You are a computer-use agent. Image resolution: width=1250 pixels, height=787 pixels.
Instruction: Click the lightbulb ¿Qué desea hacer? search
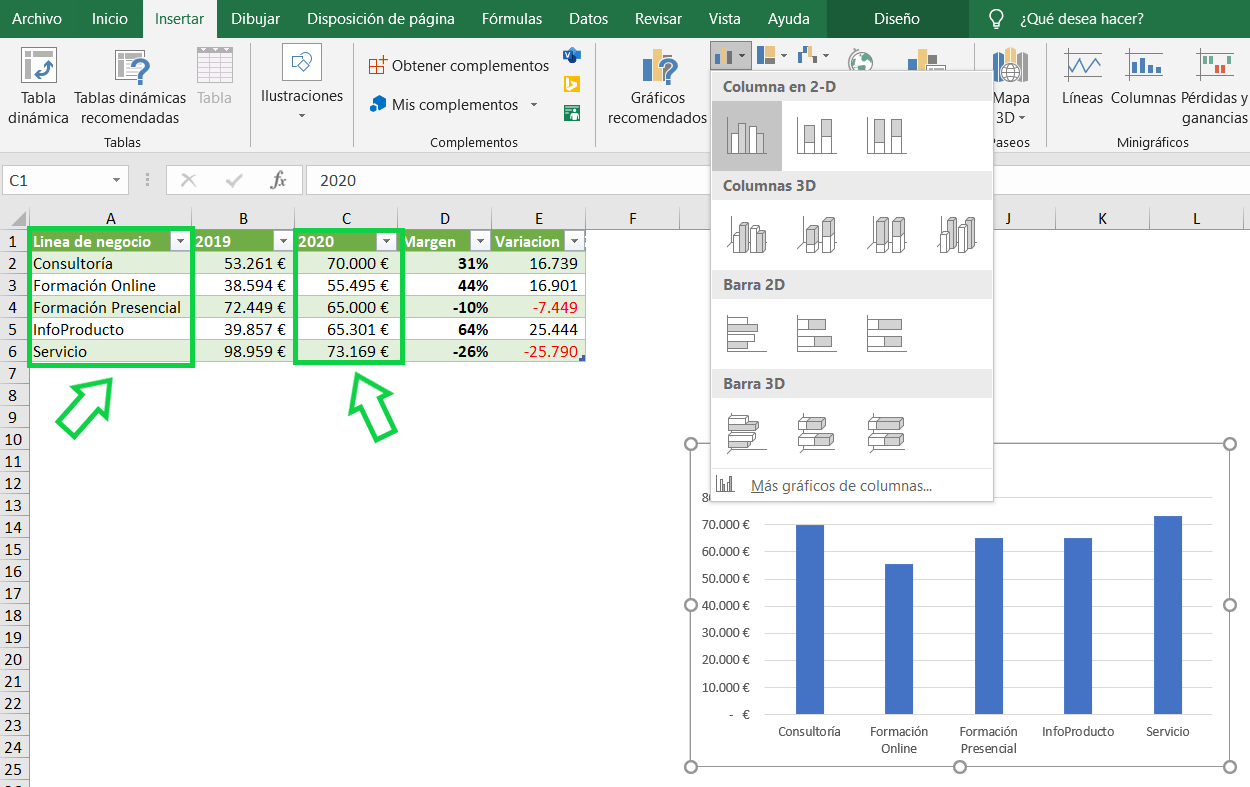point(1066,19)
